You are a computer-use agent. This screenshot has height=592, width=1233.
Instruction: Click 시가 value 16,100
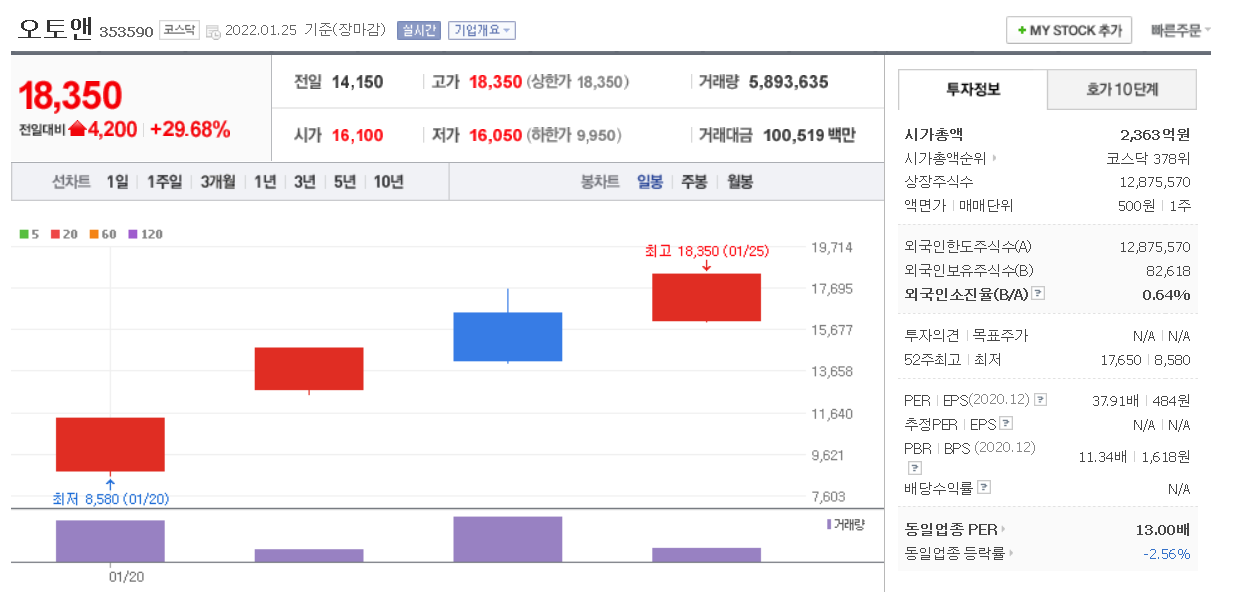pos(357,135)
